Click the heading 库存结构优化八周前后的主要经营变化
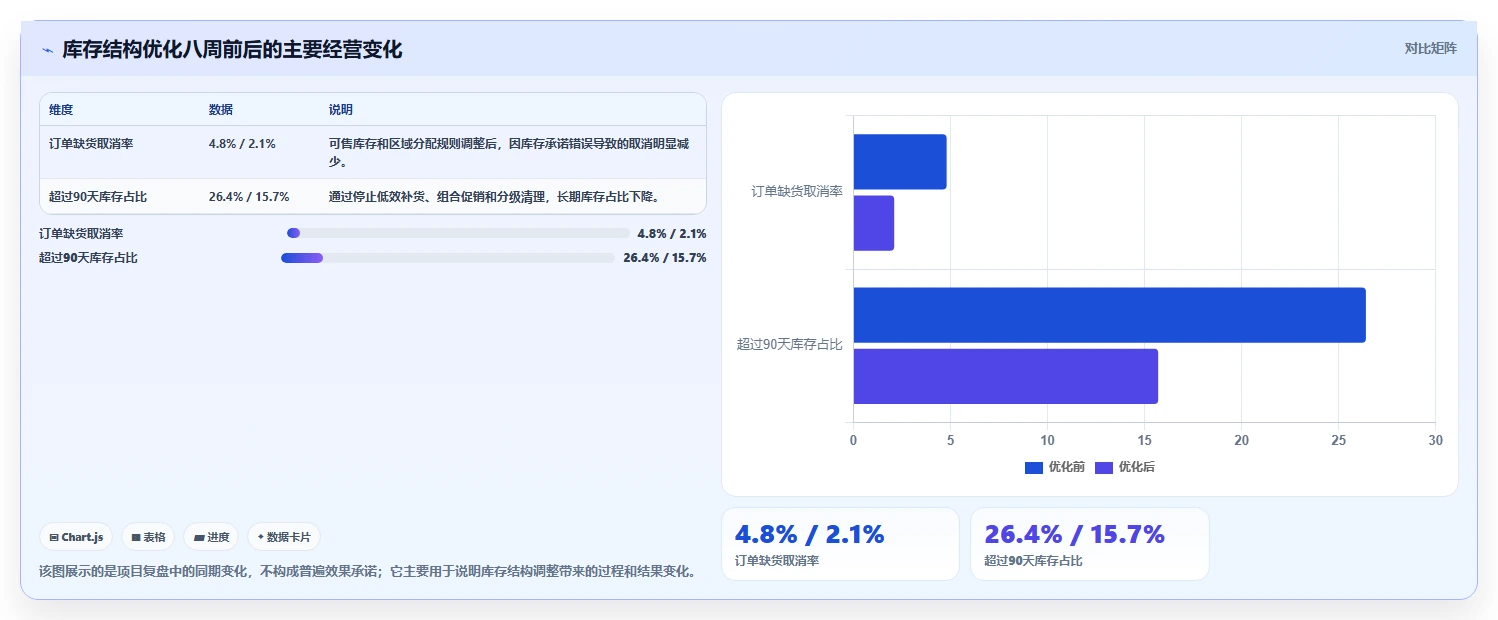 (x=232, y=50)
